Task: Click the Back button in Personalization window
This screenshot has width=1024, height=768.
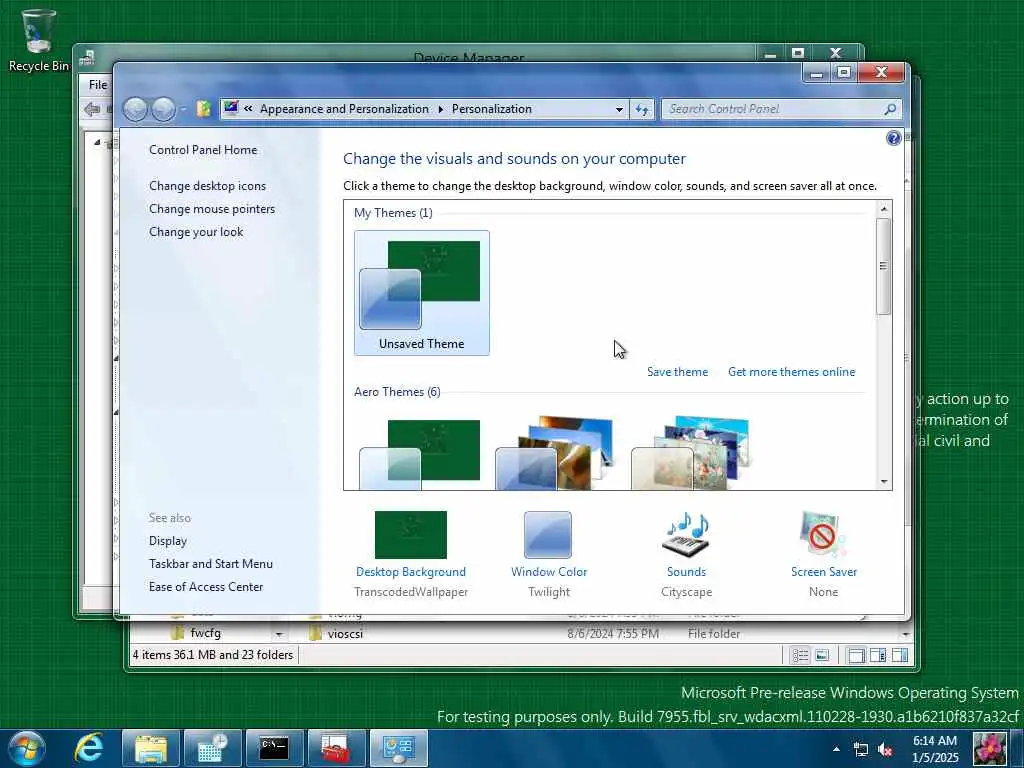Action: point(136,109)
